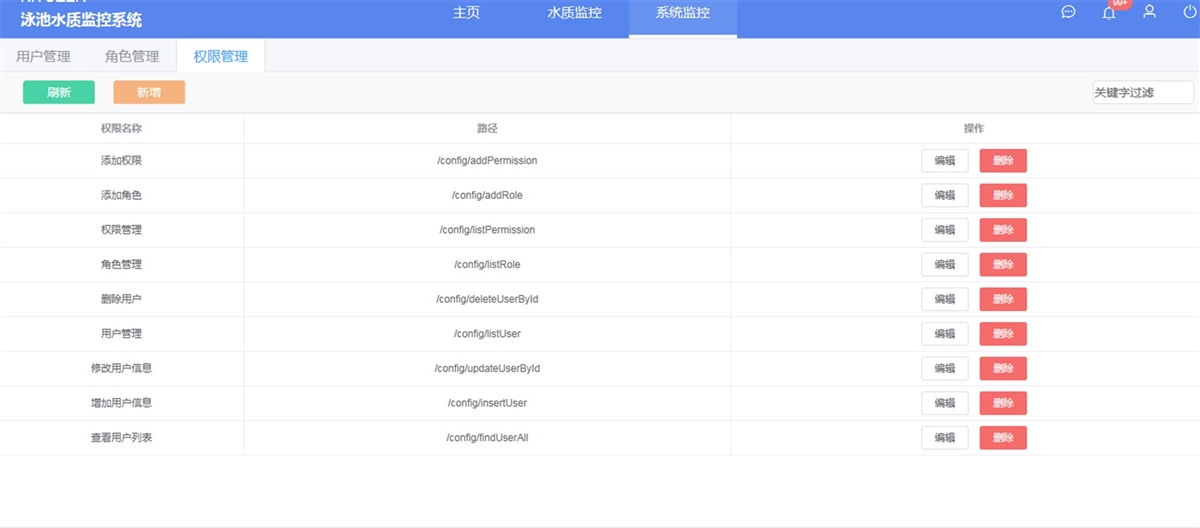This screenshot has width=1200, height=528.
Task: Delete the /config/listRole row
Action: [x=1003, y=265]
